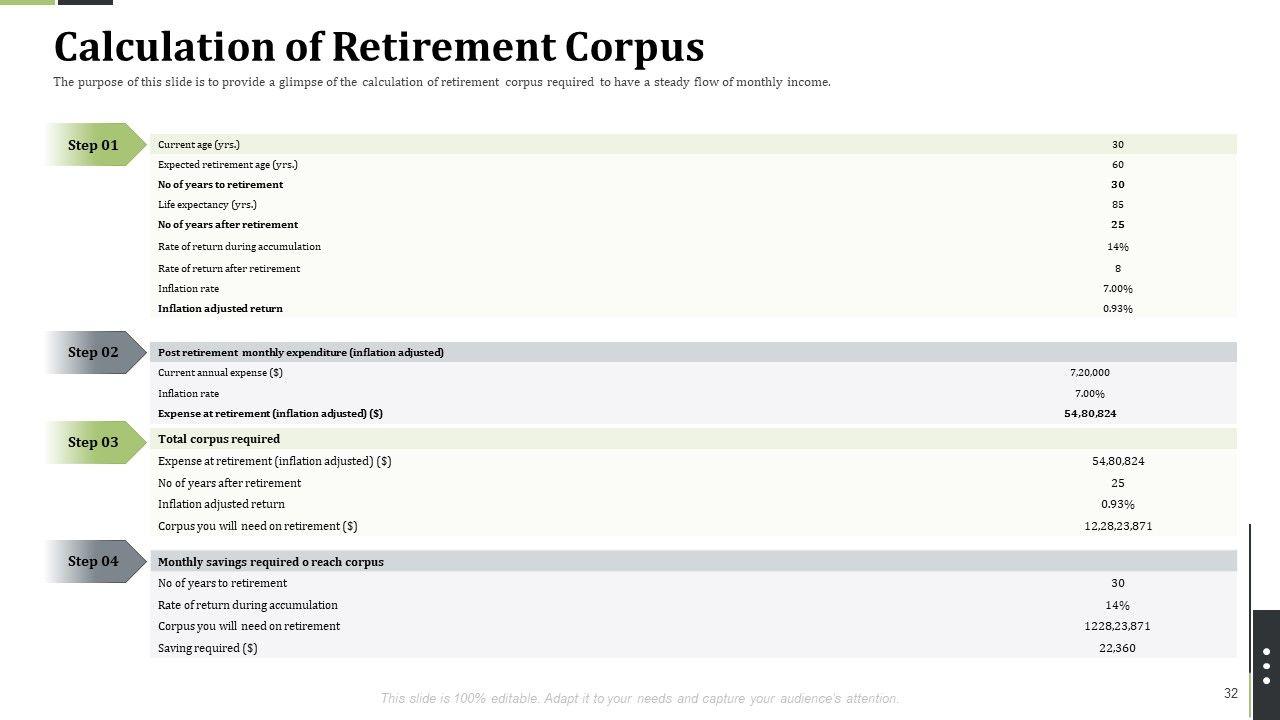Click the Step 04 gray arrow
The image size is (1280, 720).
tap(94, 561)
